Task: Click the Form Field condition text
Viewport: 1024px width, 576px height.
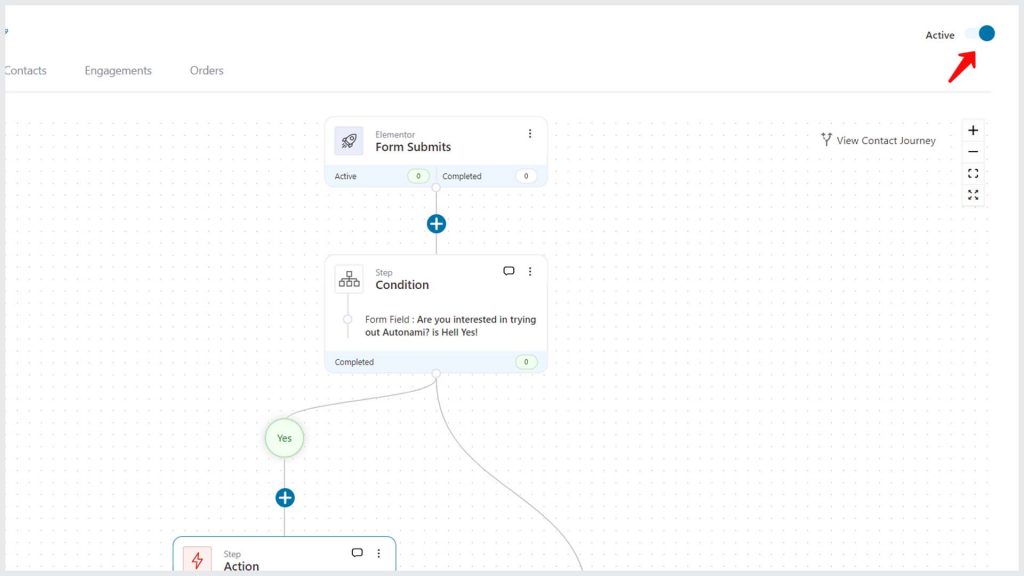Action: [x=450, y=326]
